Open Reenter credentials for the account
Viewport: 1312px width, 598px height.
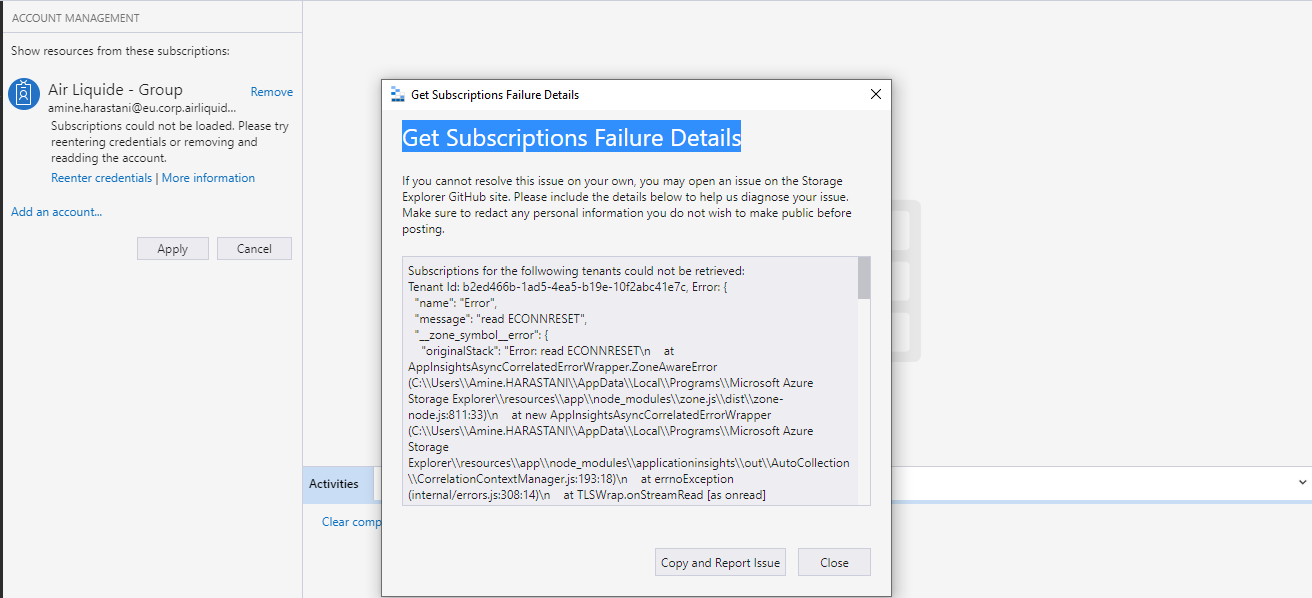pyautogui.click(x=101, y=177)
